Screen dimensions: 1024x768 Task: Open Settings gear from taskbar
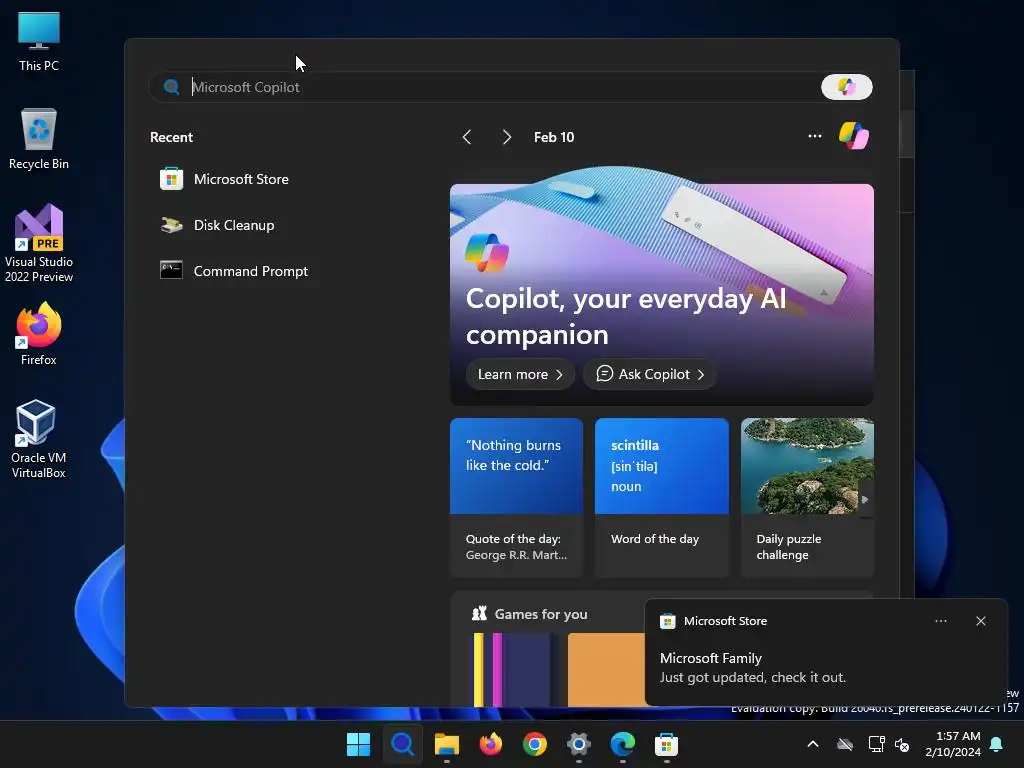[579, 744]
